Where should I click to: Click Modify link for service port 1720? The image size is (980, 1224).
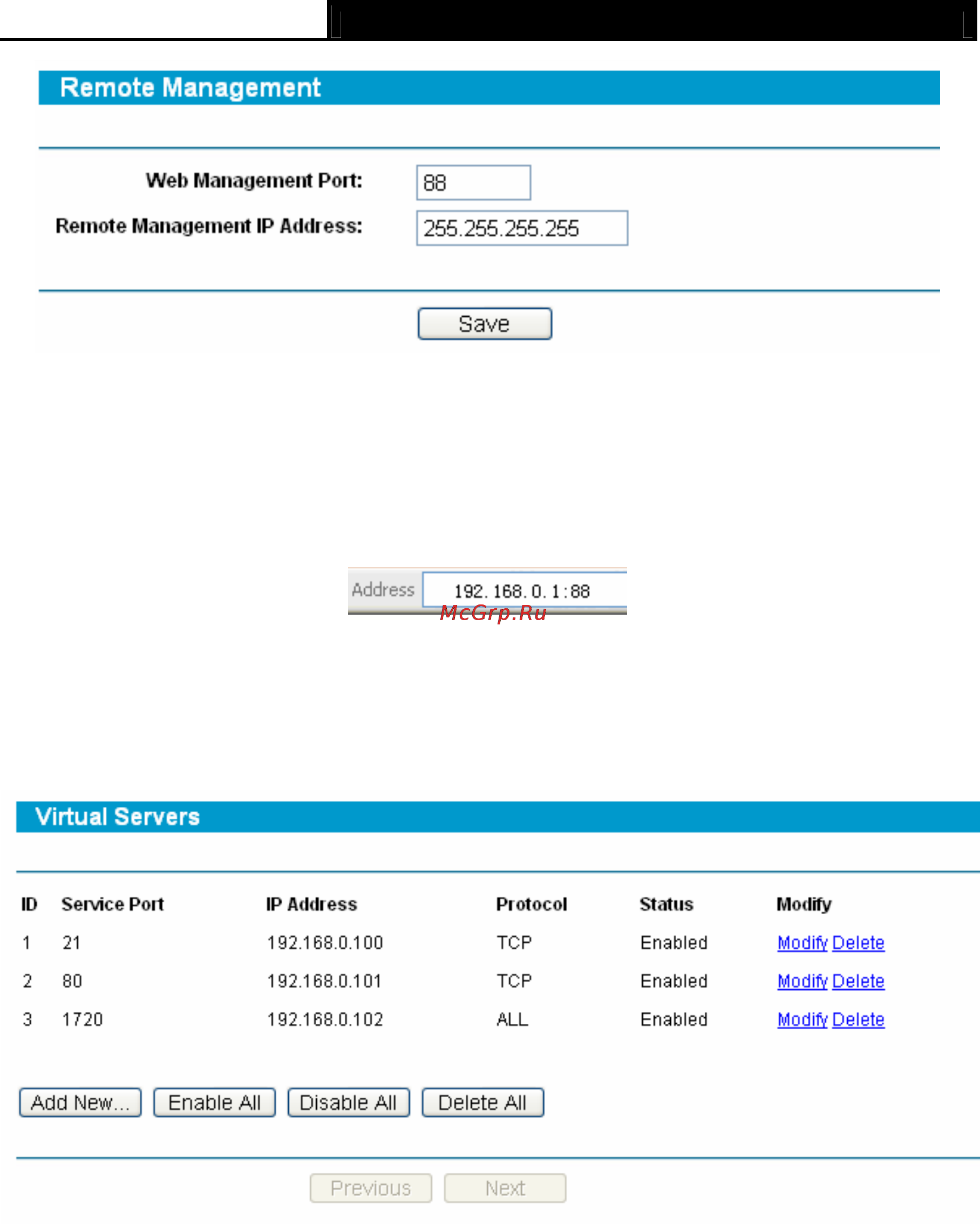[802, 1019]
